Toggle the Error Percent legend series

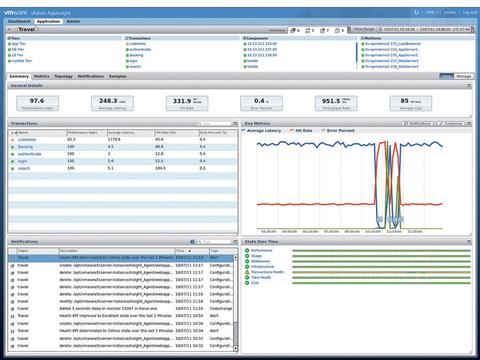pyautogui.click(x=337, y=131)
